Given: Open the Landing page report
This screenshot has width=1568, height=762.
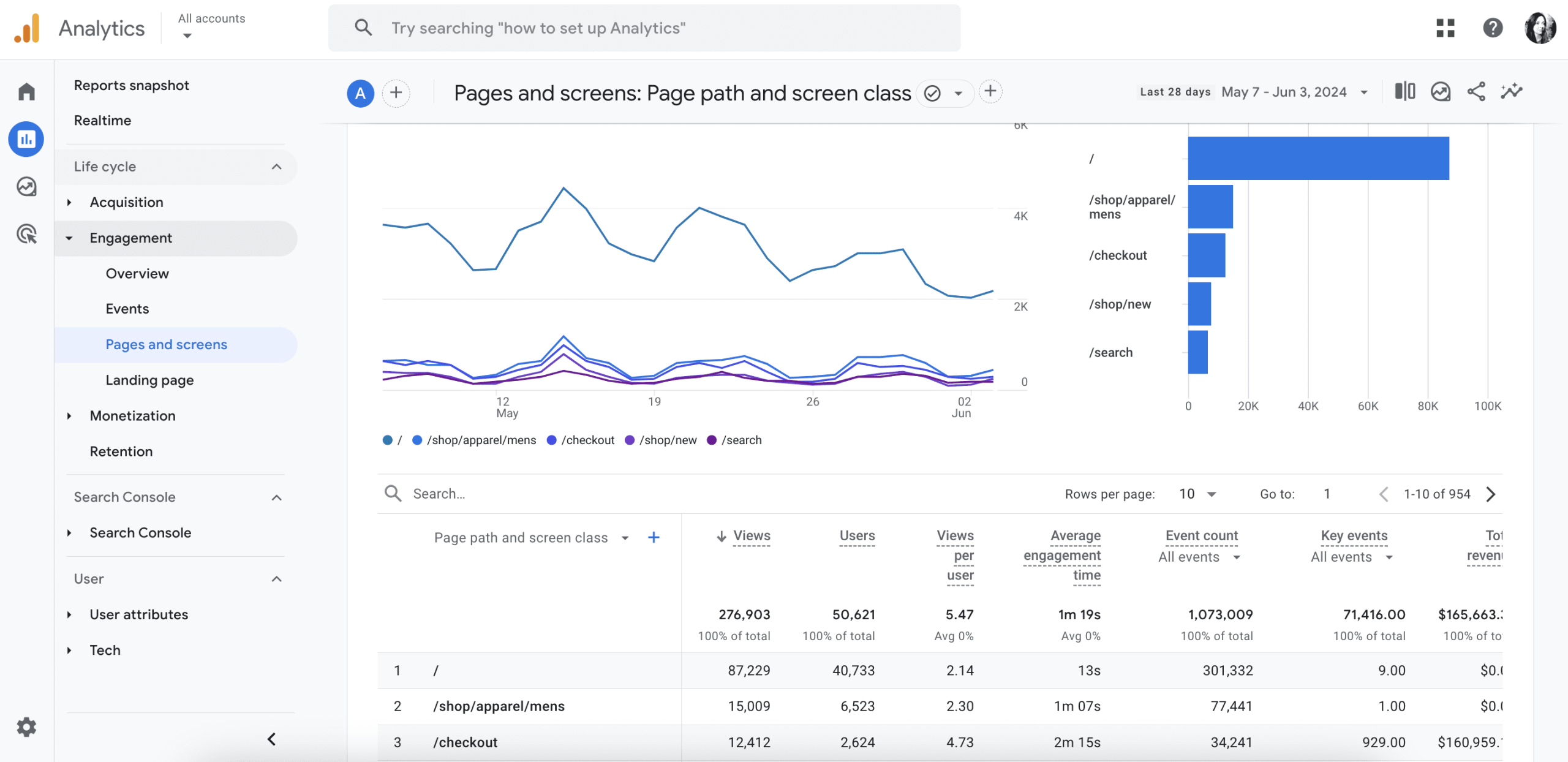Looking at the screenshot, I should (x=149, y=380).
